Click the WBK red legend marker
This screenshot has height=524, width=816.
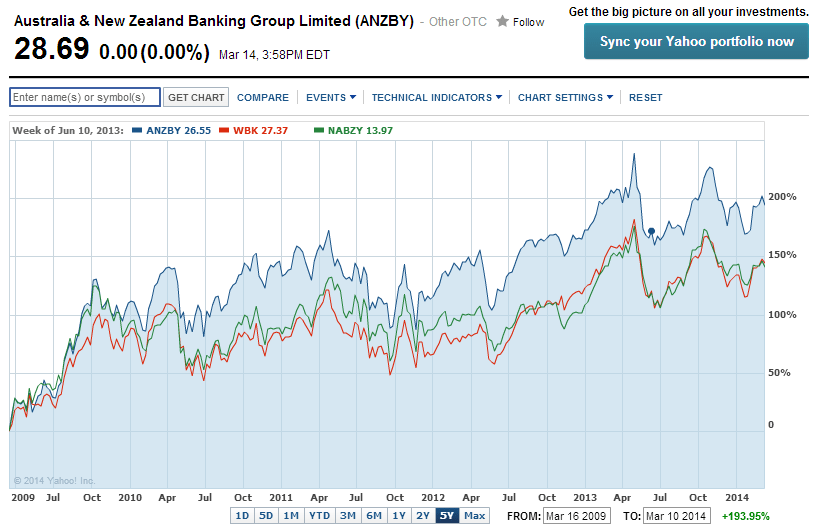coord(225,131)
